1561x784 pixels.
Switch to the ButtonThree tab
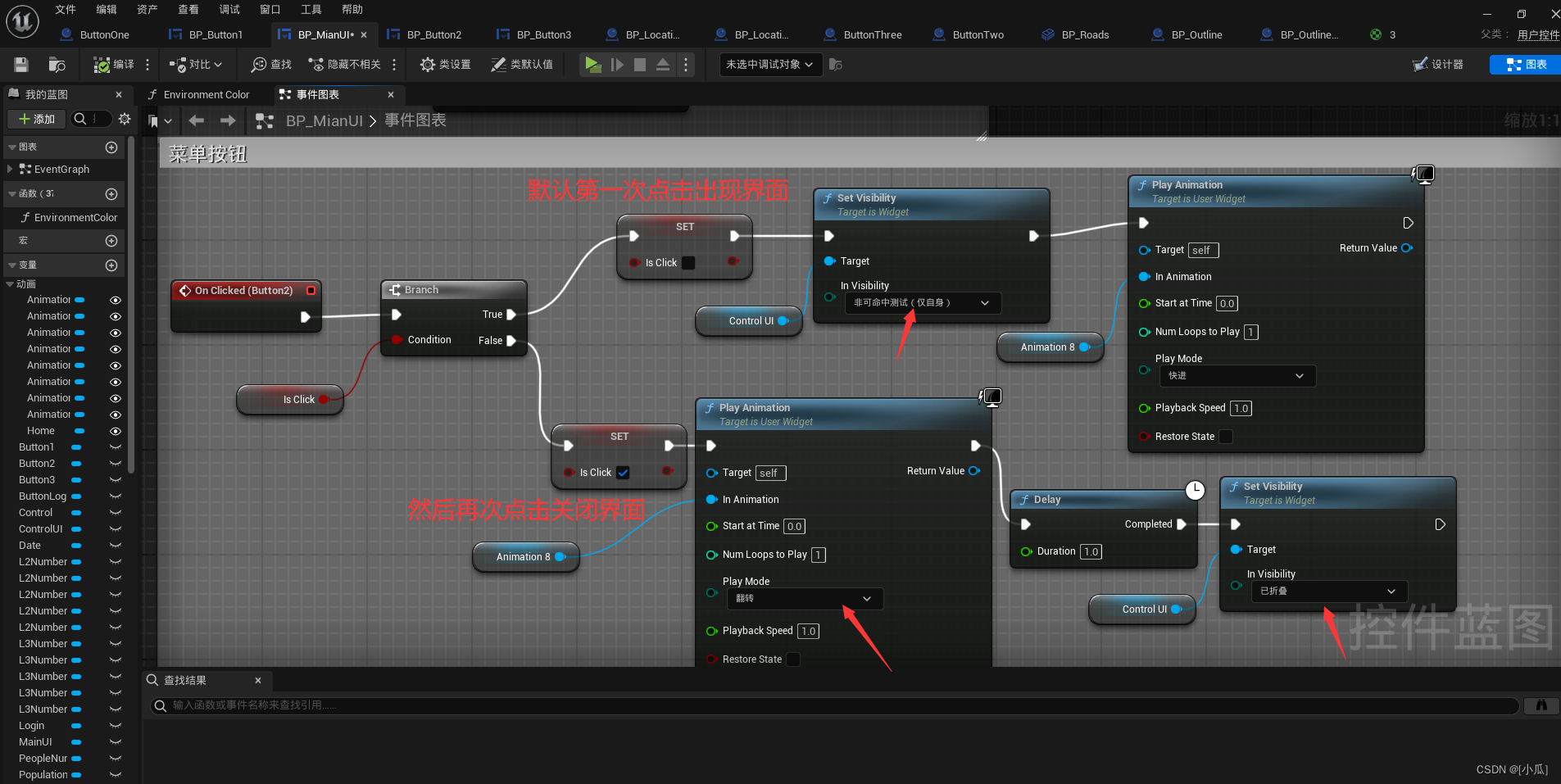[x=872, y=34]
